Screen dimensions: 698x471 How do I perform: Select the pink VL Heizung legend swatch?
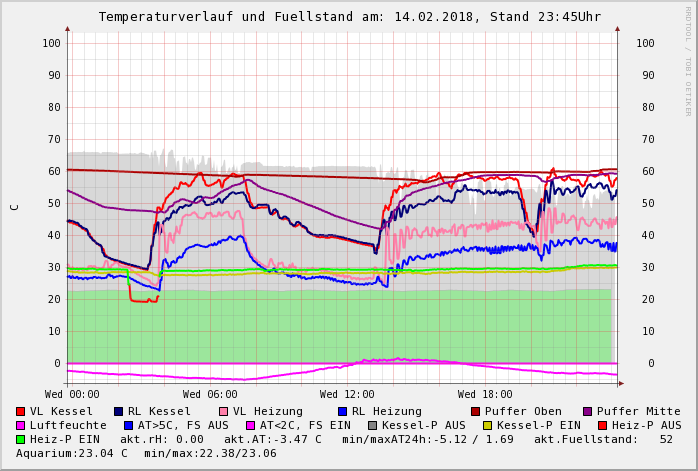click(224, 411)
